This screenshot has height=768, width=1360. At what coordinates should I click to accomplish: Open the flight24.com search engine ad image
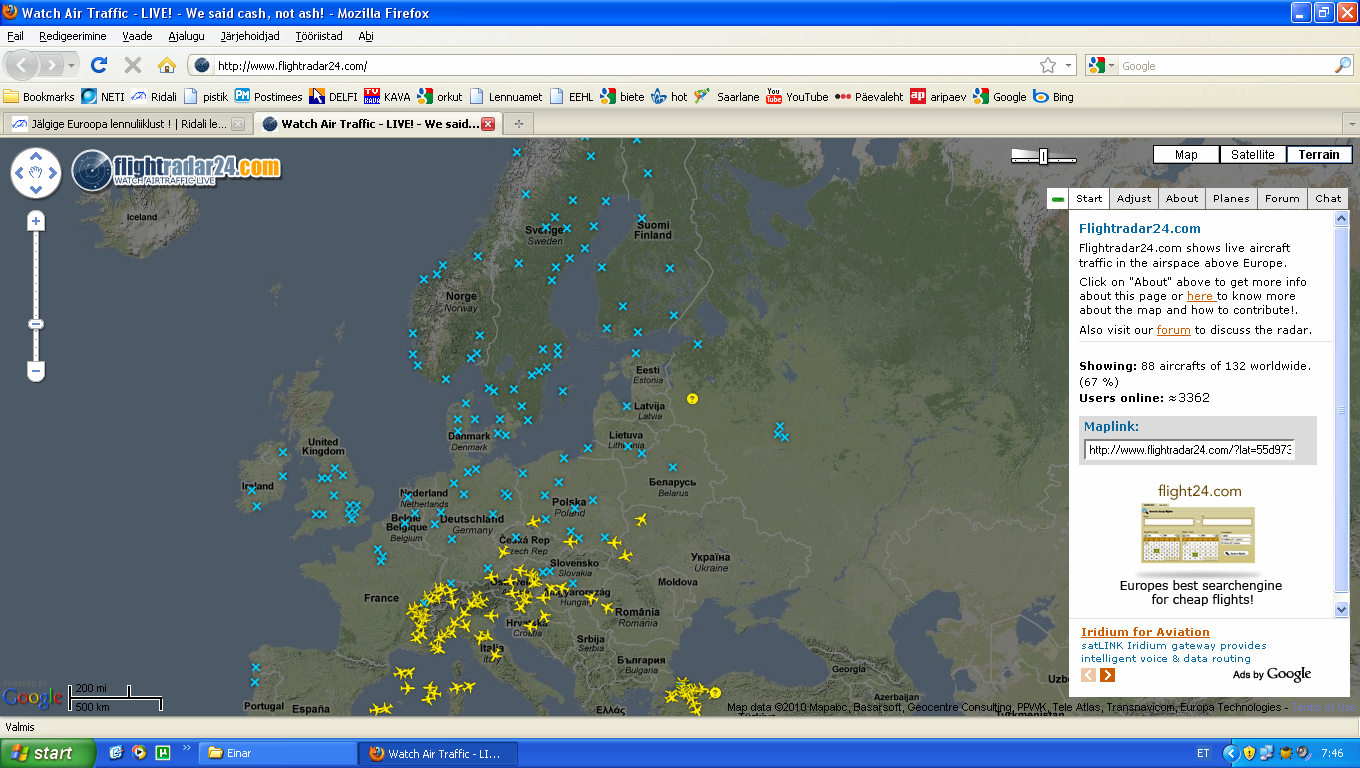1200,536
